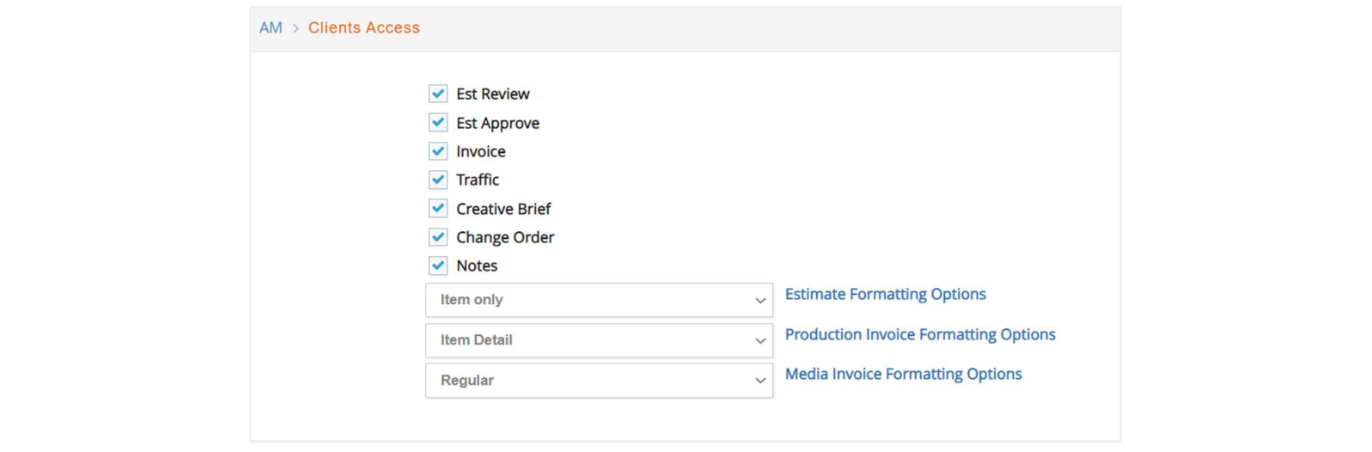Click the chevron arrow on Regular dropdown
This screenshot has width=1372, height=452.
(760, 381)
